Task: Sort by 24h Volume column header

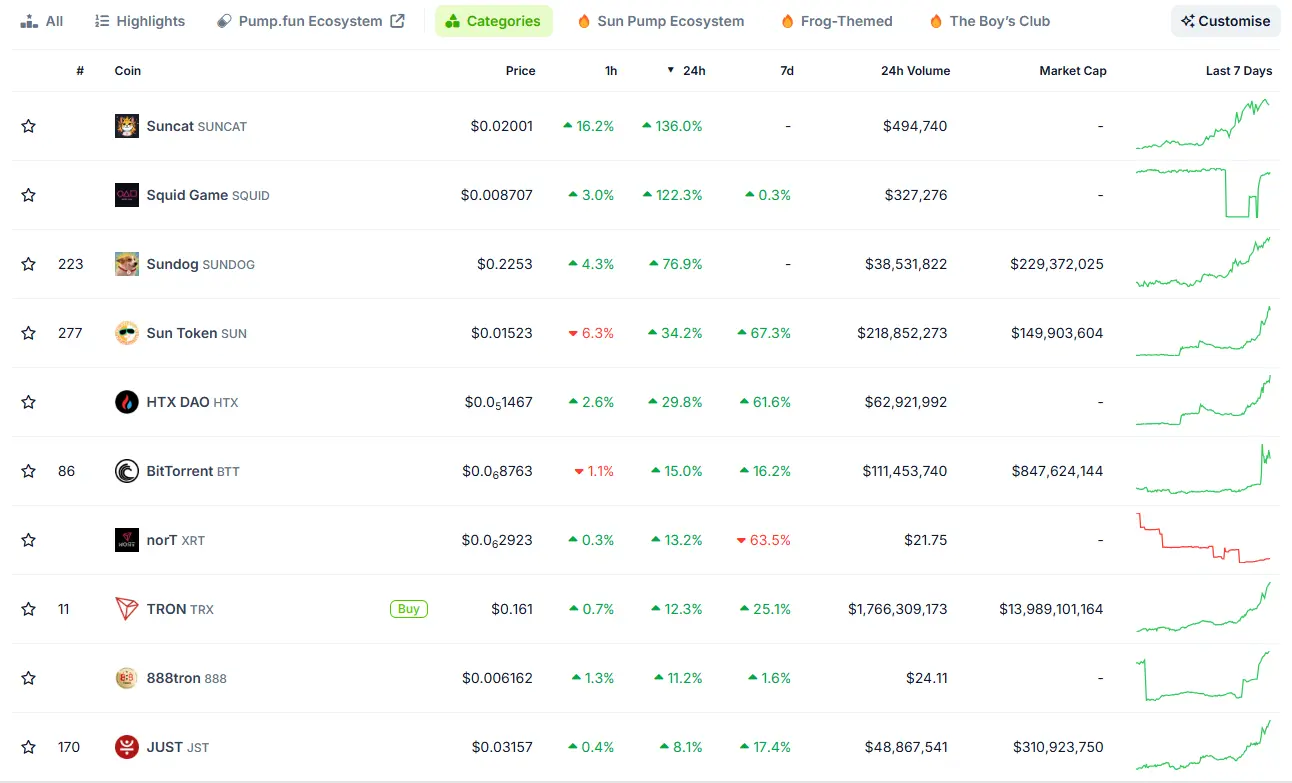Action: coord(915,71)
